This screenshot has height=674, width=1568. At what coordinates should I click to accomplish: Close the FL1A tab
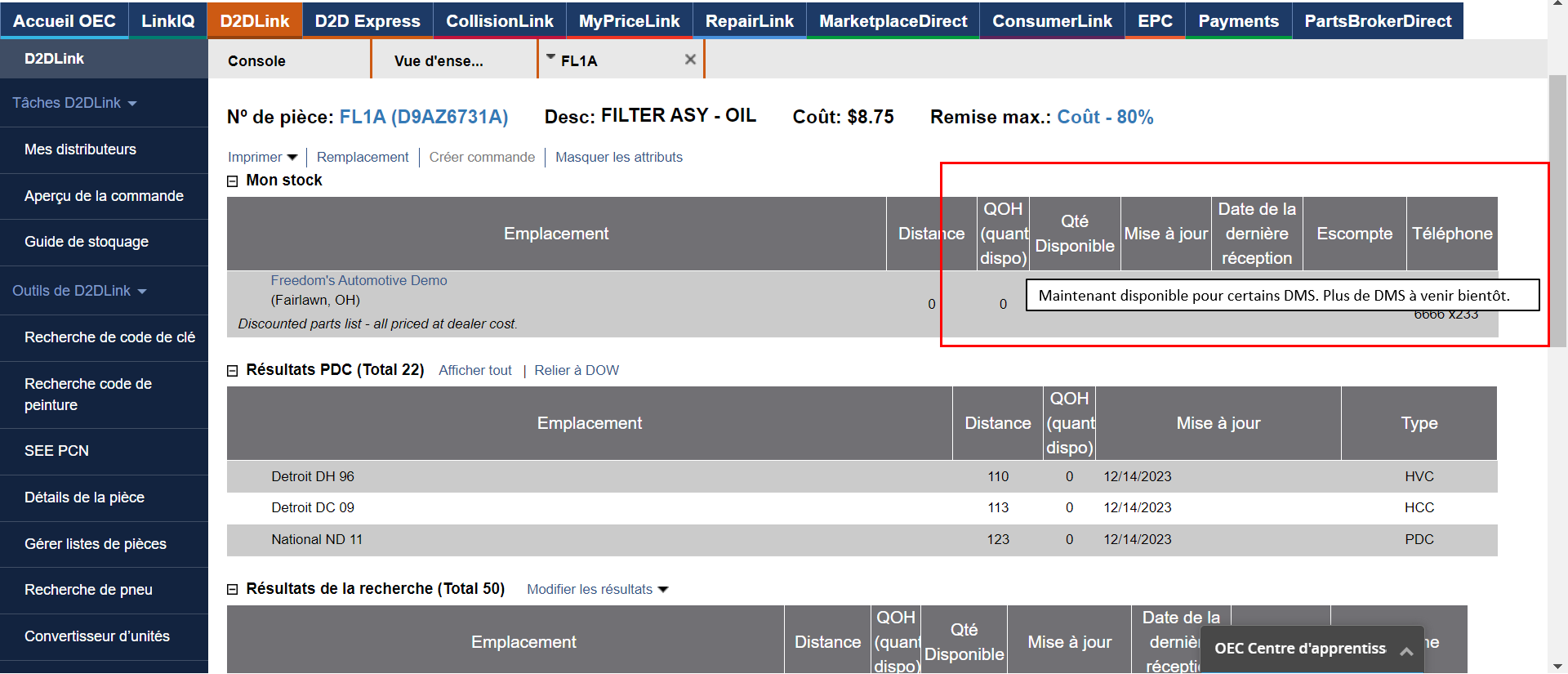(x=690, y=60)
